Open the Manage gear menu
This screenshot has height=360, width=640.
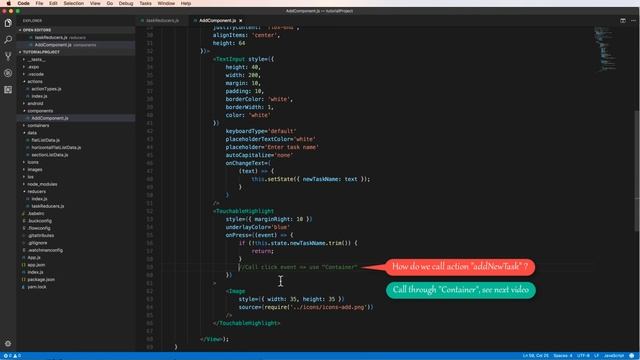click(8, 344)
